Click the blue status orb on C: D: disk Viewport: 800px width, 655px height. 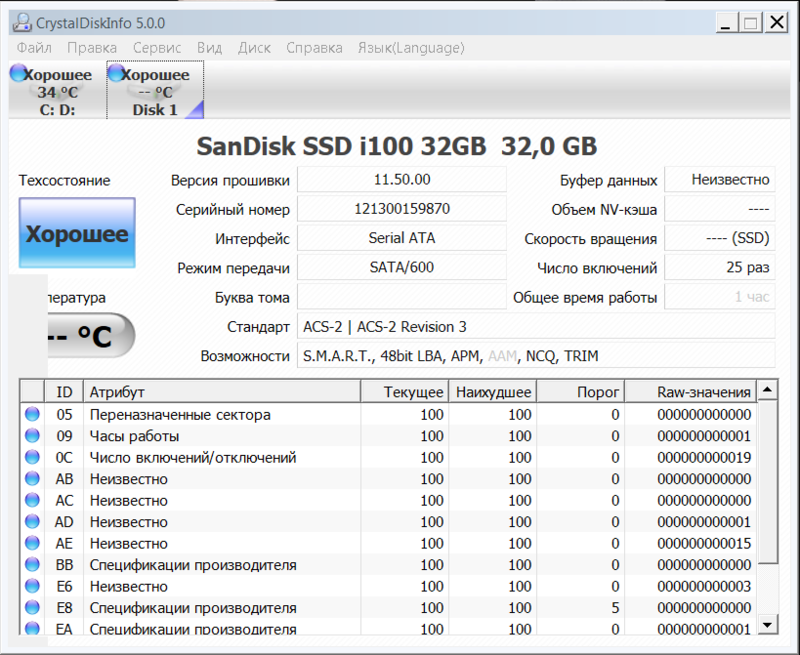coord(18,72)
